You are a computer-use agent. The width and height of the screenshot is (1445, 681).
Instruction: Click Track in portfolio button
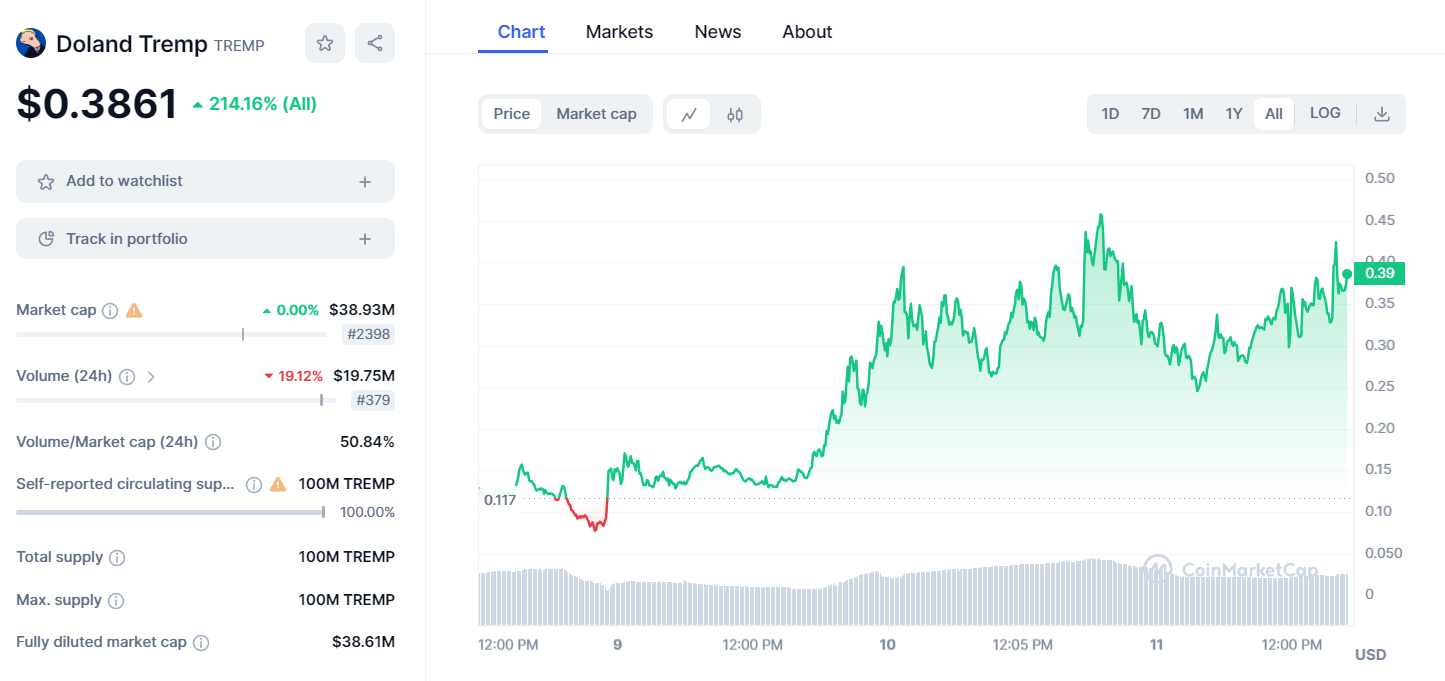(205, 239)
